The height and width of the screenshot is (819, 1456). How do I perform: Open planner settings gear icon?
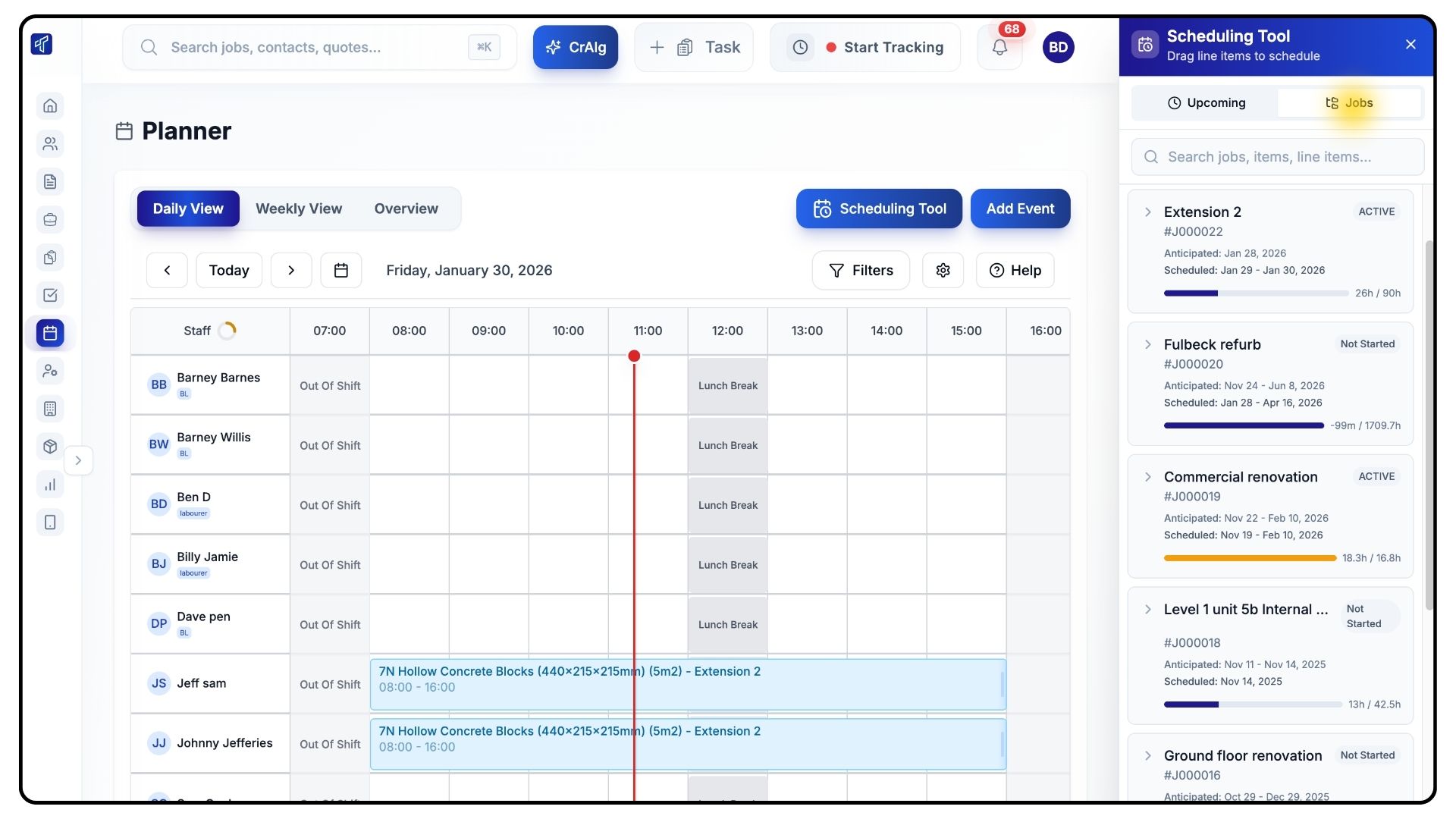point(943,270)
